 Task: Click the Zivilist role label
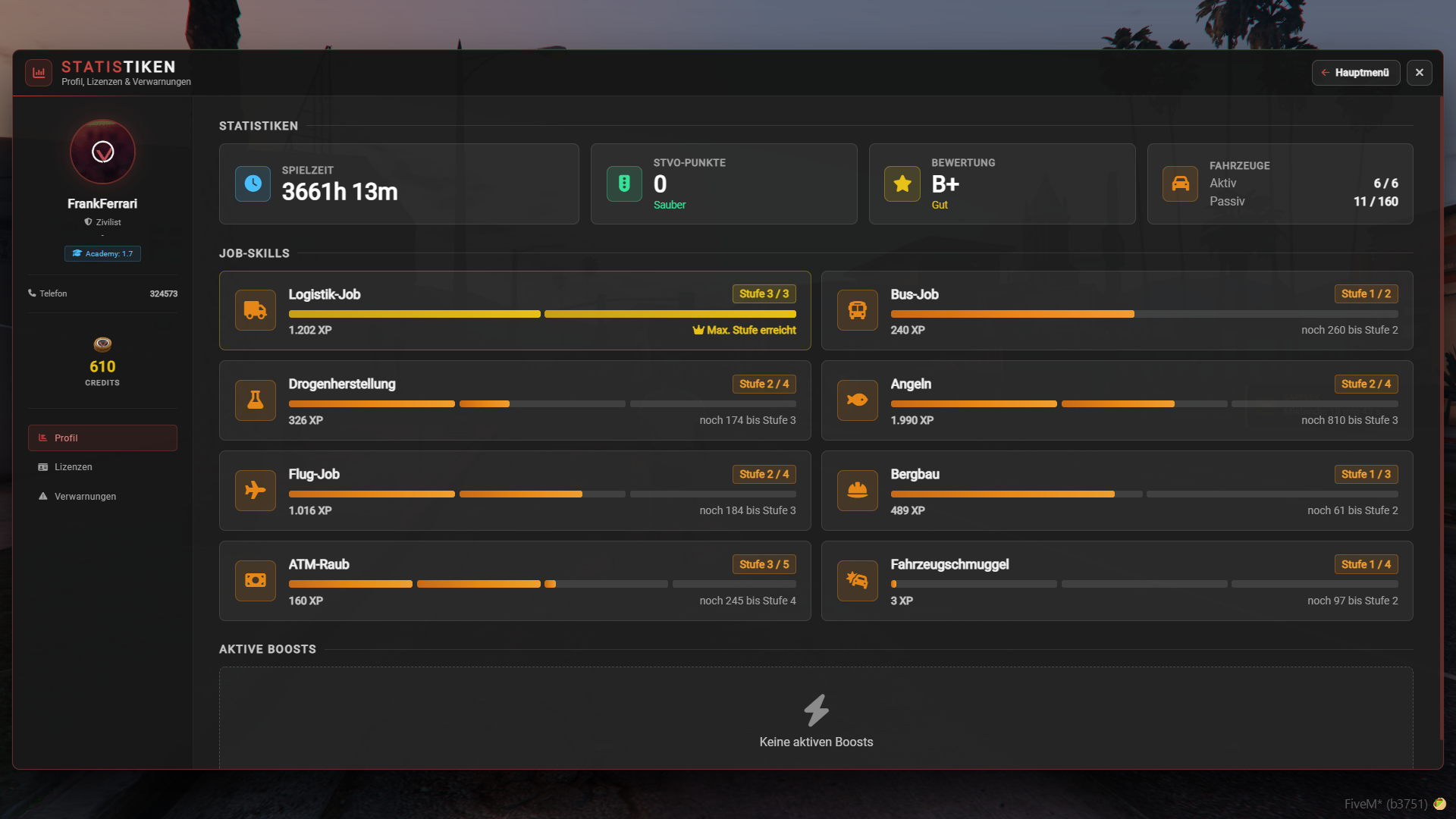pos(103,222)
